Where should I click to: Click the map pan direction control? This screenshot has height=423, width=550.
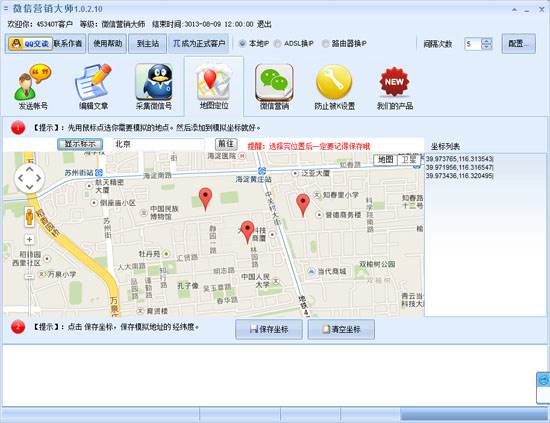point(29,178)
